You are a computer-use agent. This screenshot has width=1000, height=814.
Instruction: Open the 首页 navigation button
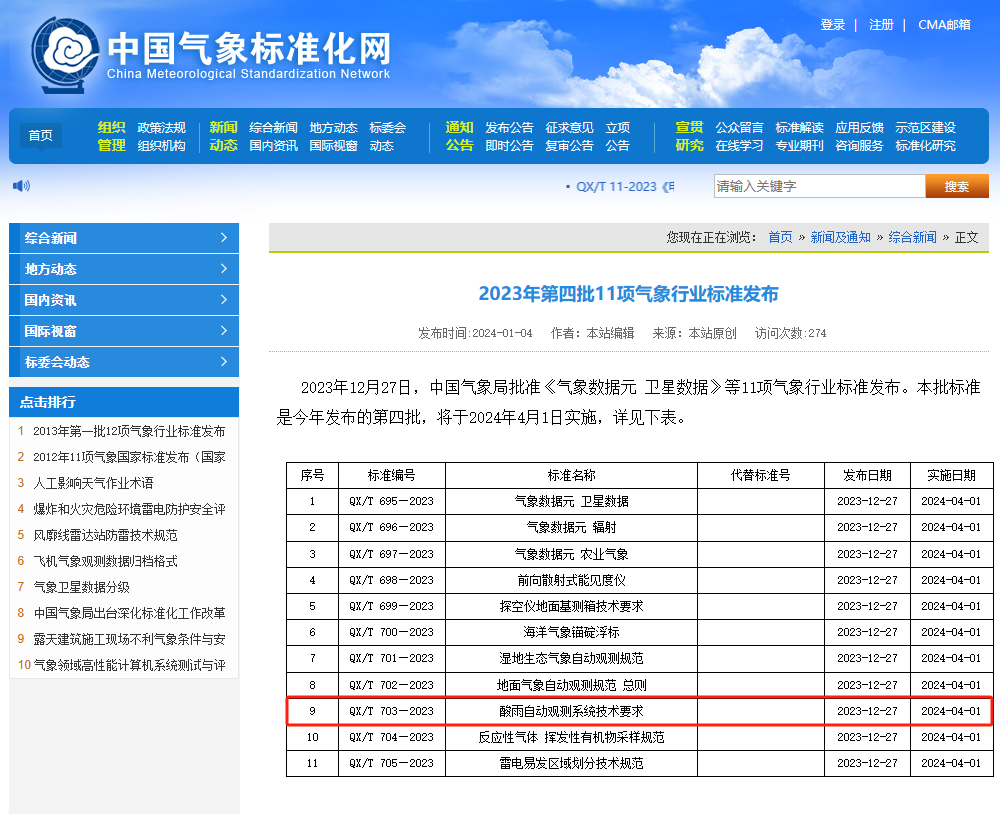point(41,136)
